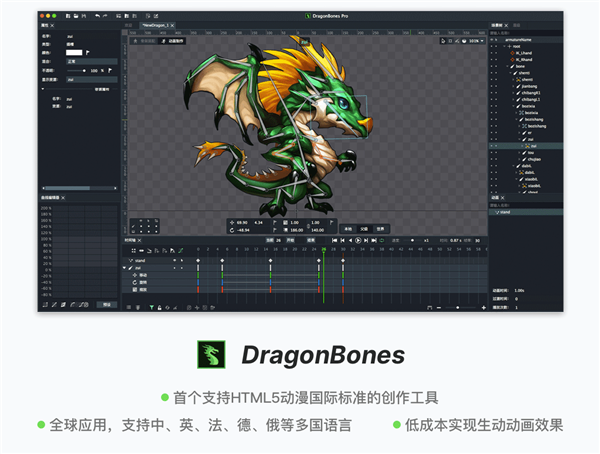Click the last coordinate-space button beside transform values
This screenshot has width=600, height=454.
[380, 229]
